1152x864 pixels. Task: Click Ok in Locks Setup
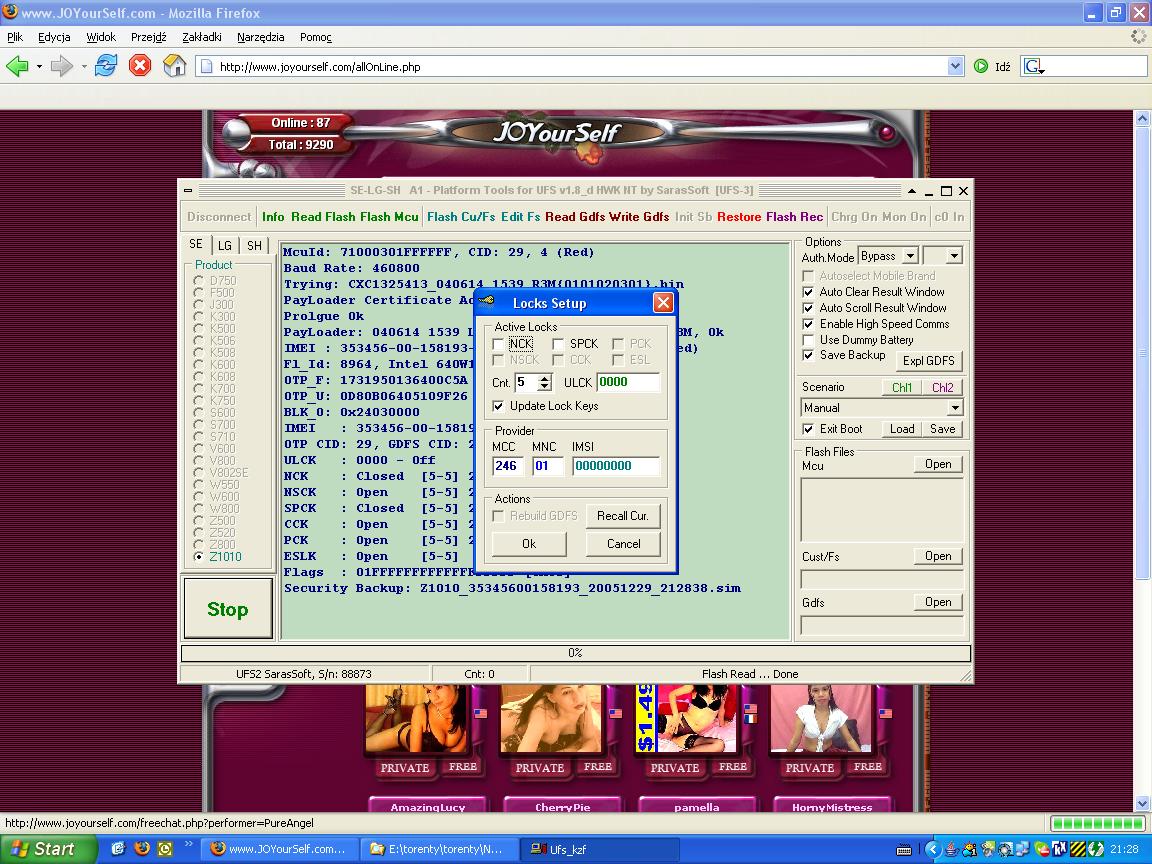[529, 544]
